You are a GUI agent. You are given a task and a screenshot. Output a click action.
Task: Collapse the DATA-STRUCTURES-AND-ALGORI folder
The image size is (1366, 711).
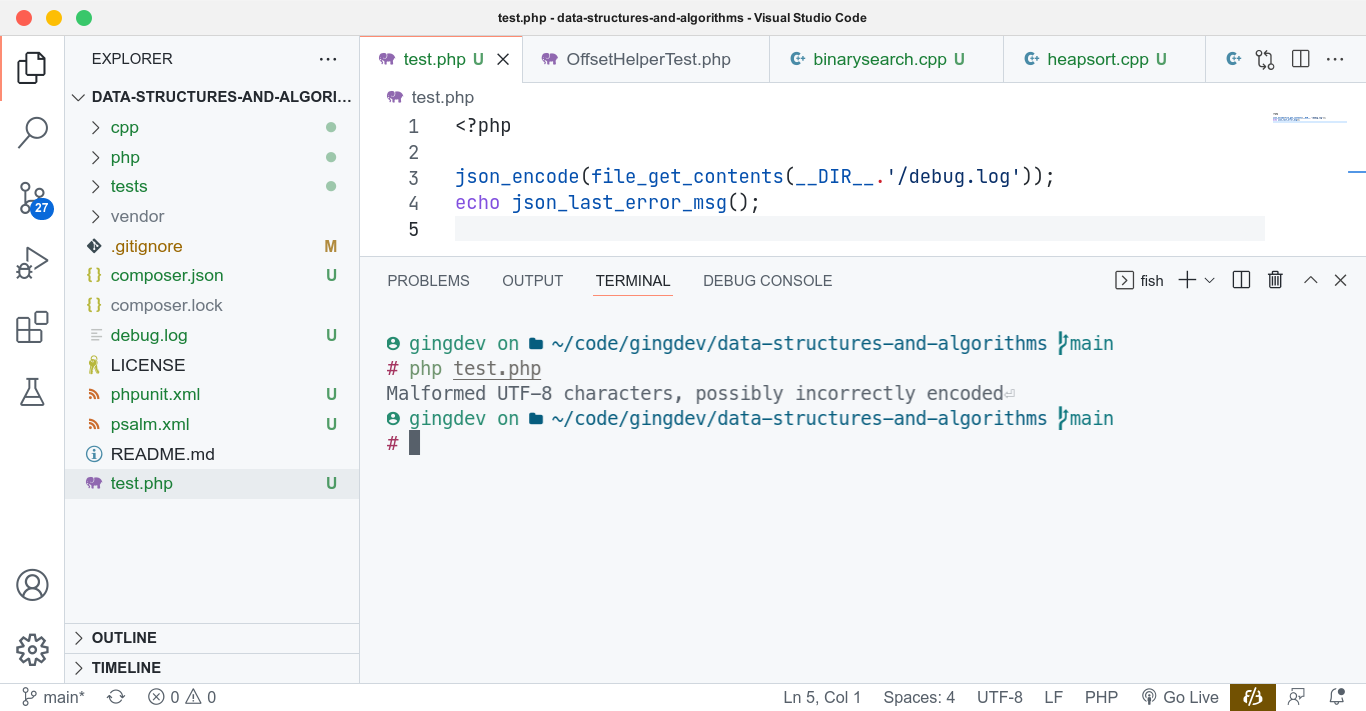pos(78,97)
